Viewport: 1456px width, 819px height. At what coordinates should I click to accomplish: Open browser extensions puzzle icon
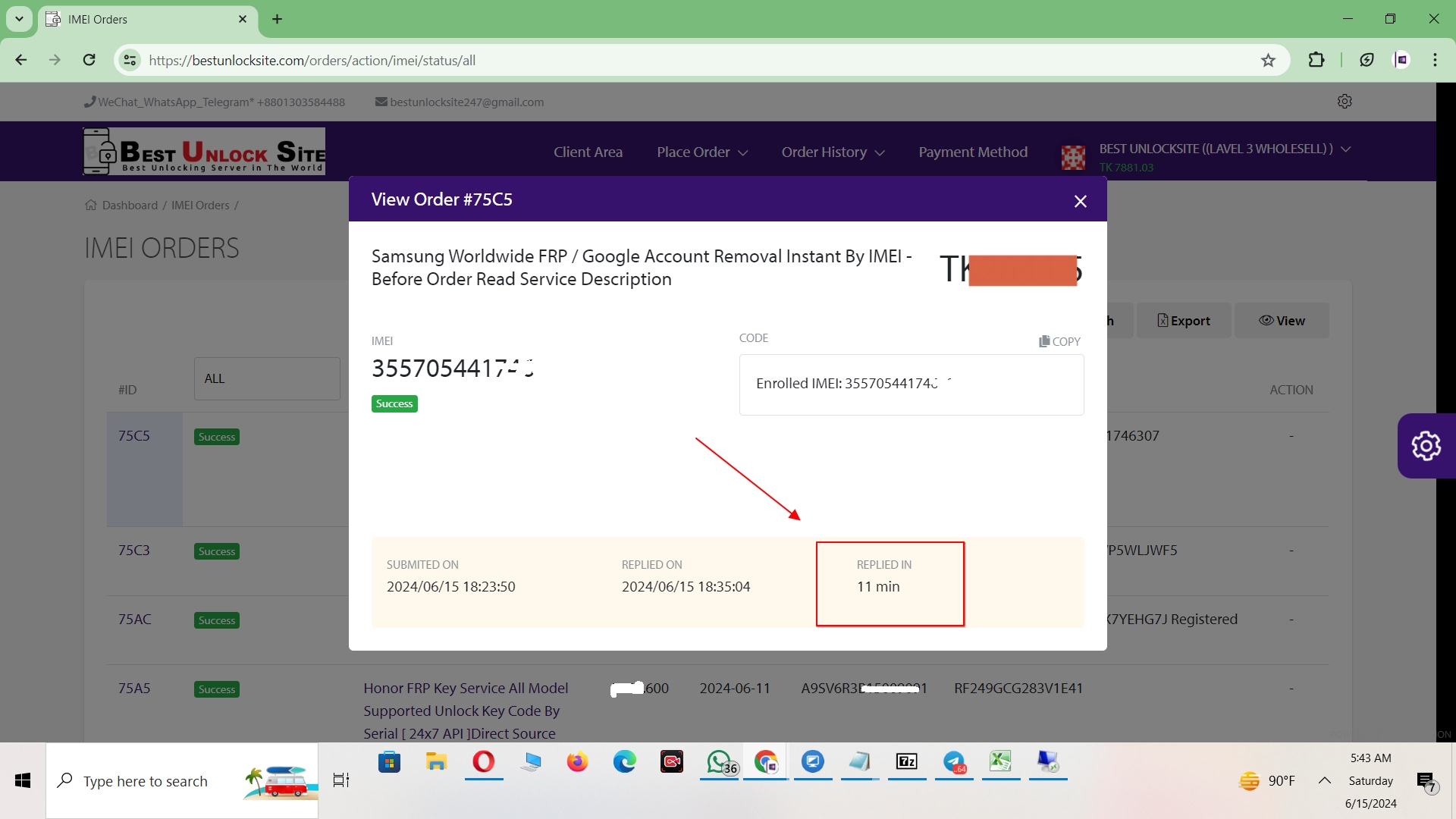1316,61
